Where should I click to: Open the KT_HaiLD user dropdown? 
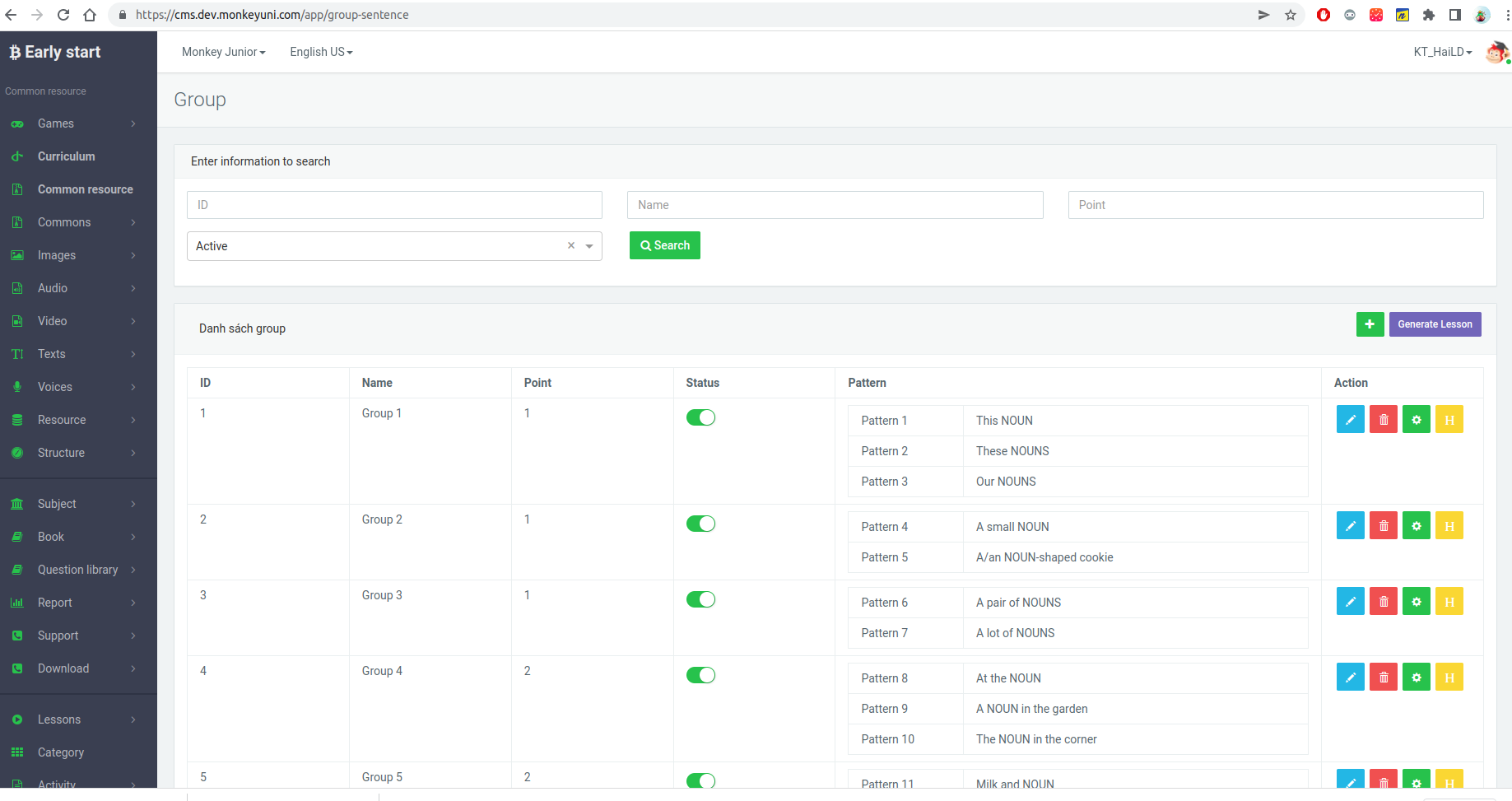click(x=1442, y=52)
